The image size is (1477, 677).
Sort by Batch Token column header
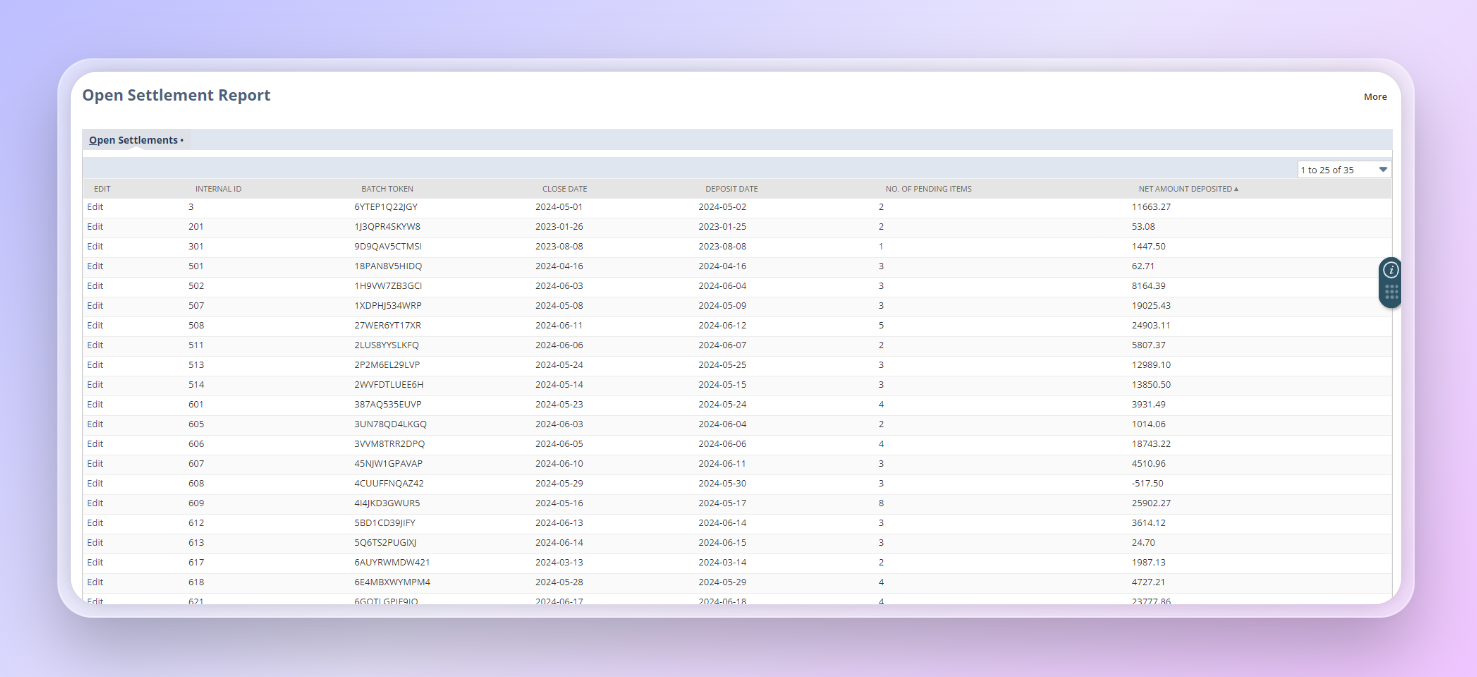387,189
